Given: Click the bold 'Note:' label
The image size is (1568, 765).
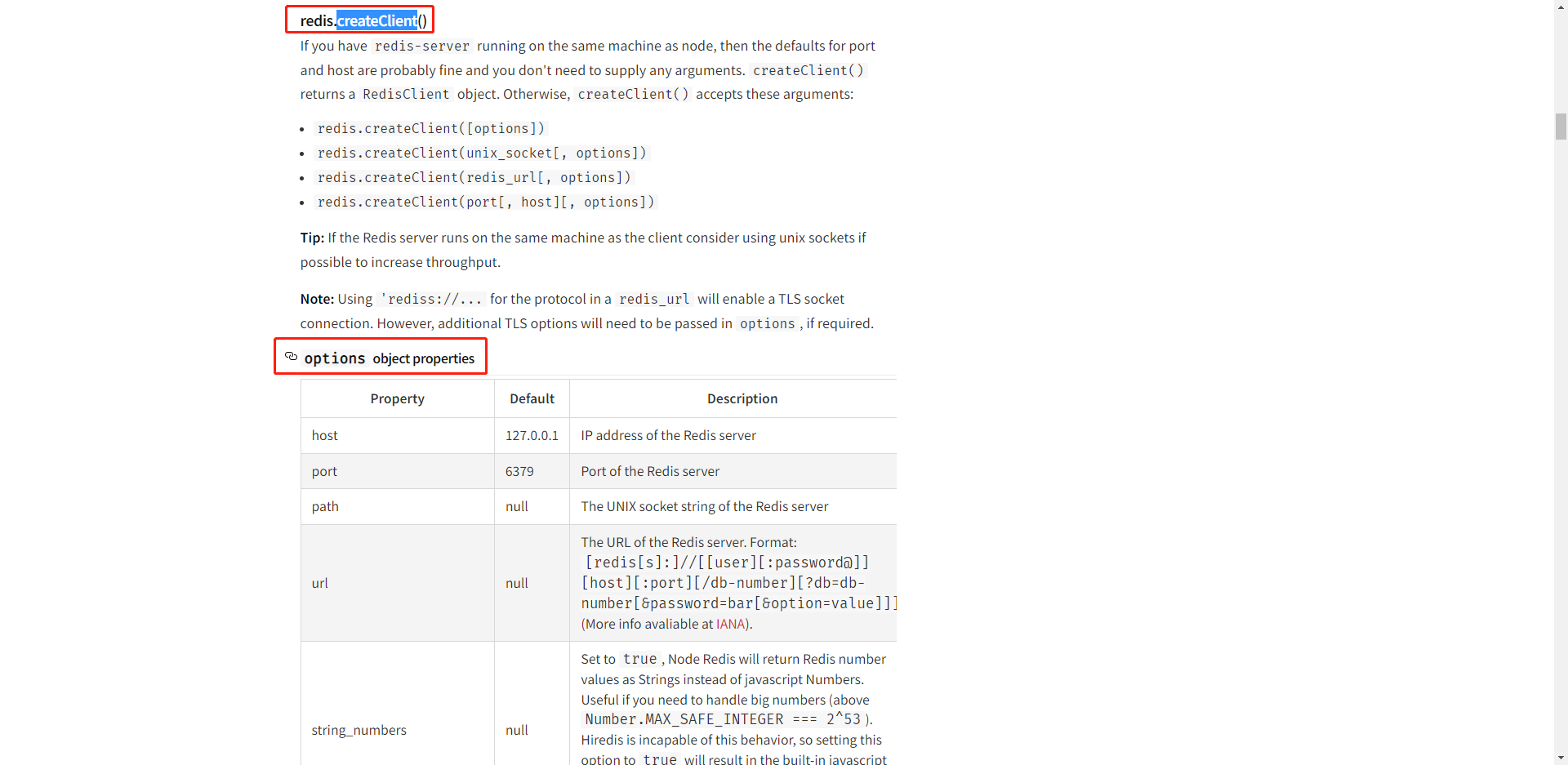Looking at the screenshot, I should click(317, 299).
